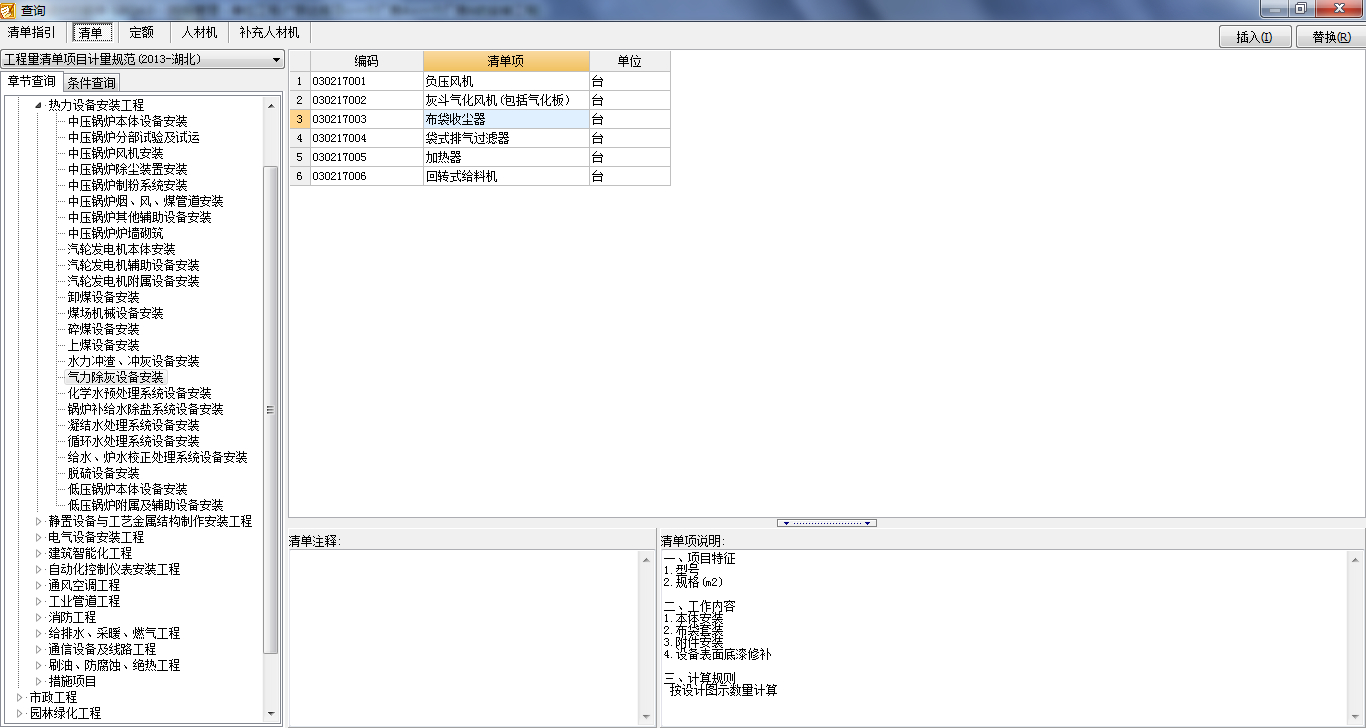Open the 定额 tab
Screen dimensions: 1366x728
[x=142, y=32]
